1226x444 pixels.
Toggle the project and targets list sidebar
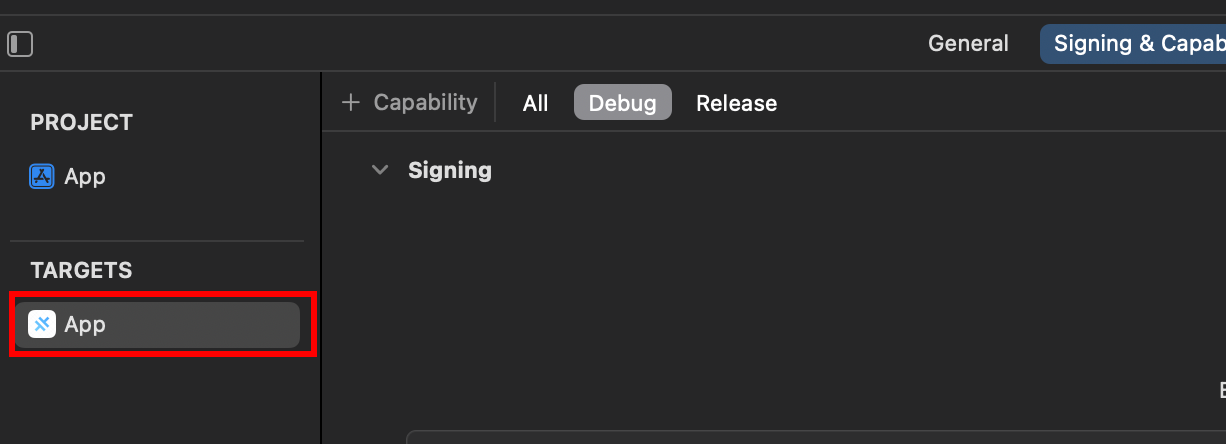[x=20, y=44]
